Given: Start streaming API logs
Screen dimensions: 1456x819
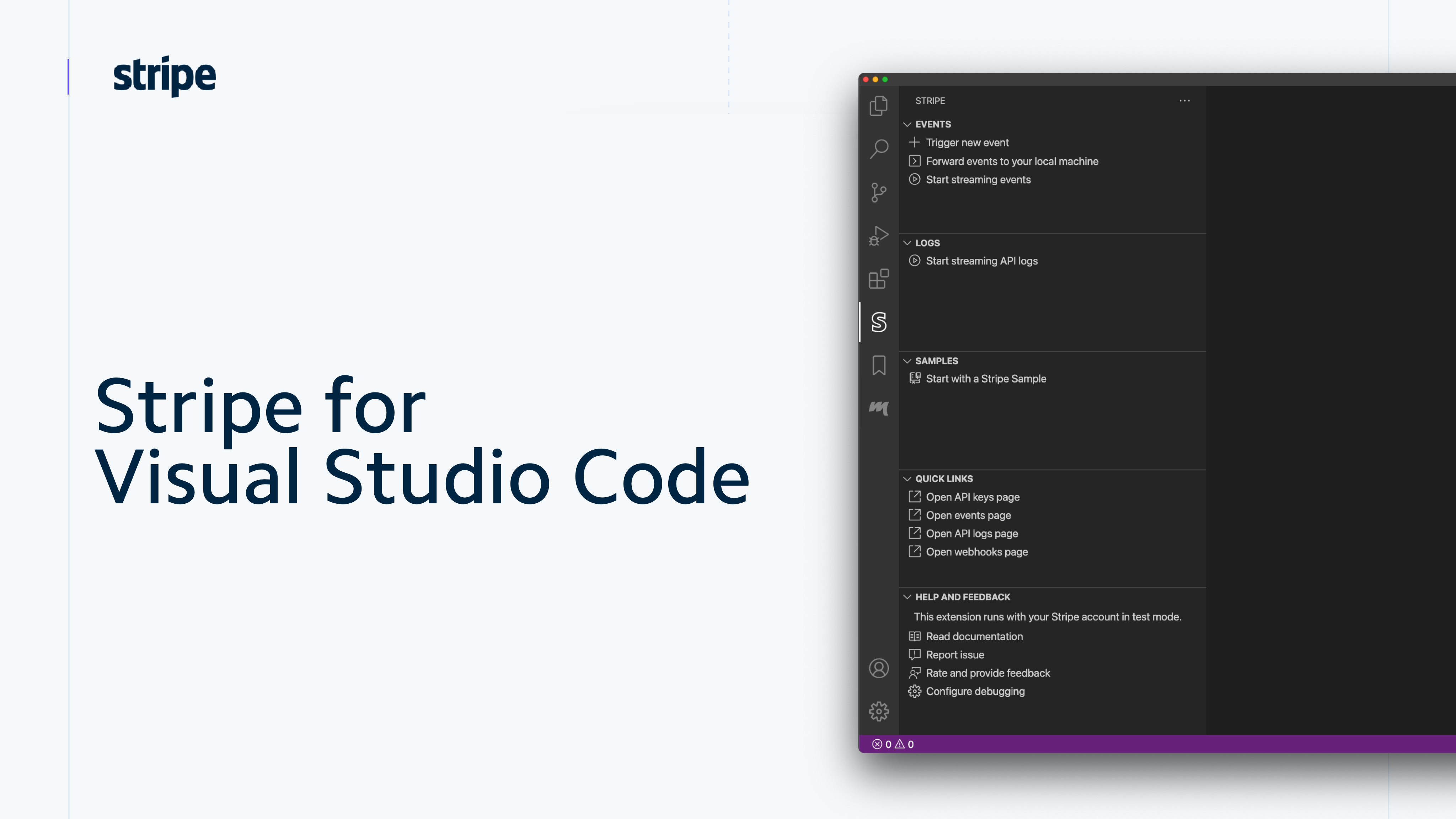Looking at the screenshot, I should coord(981,261).
